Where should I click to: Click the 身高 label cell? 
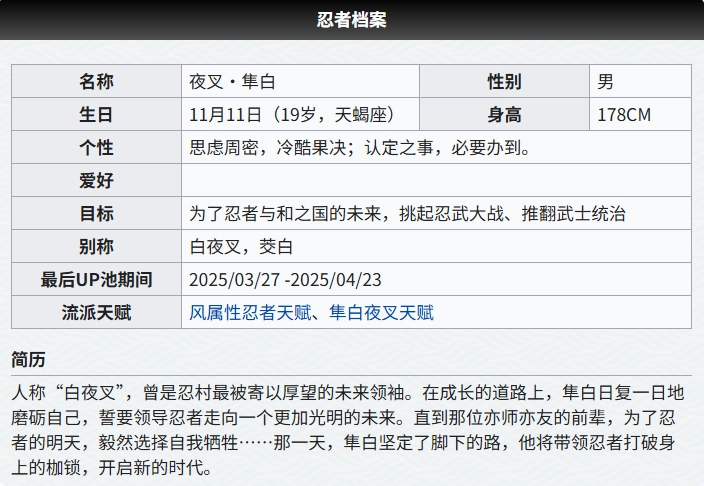[504, 115]
